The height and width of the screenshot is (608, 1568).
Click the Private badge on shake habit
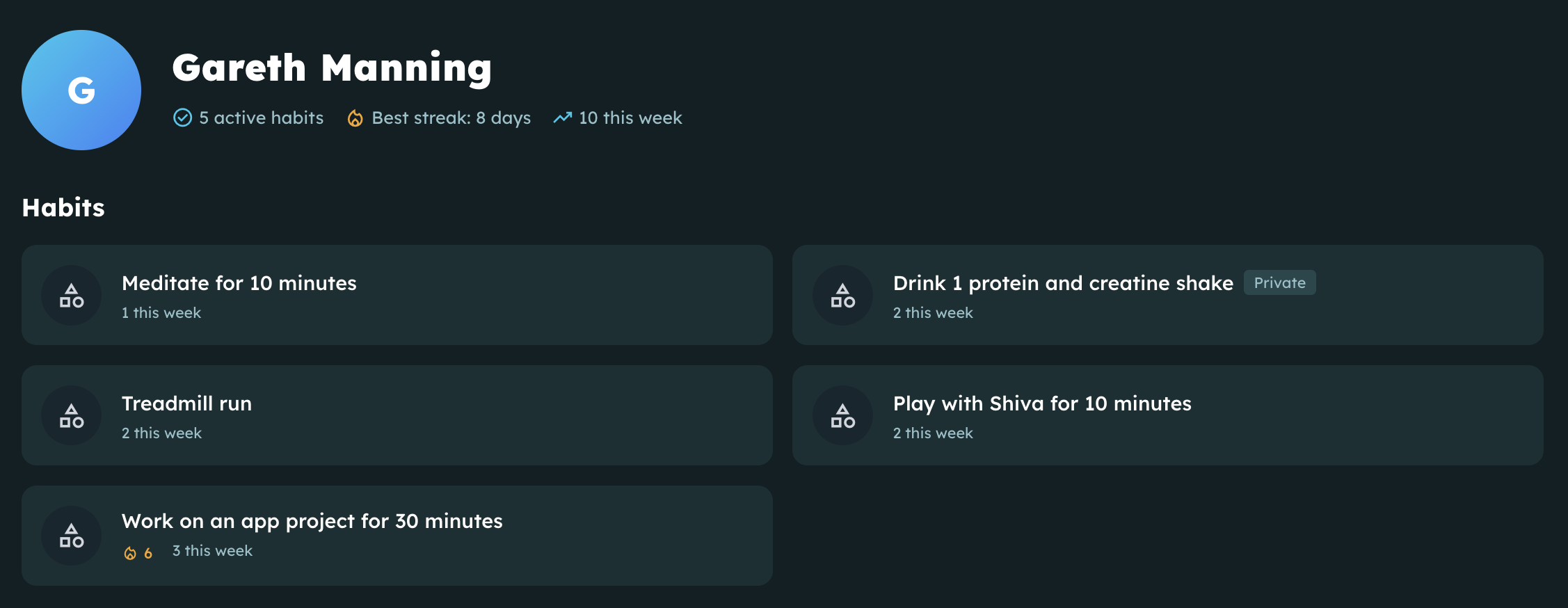pyautogui.click(x=1279, y=283)
